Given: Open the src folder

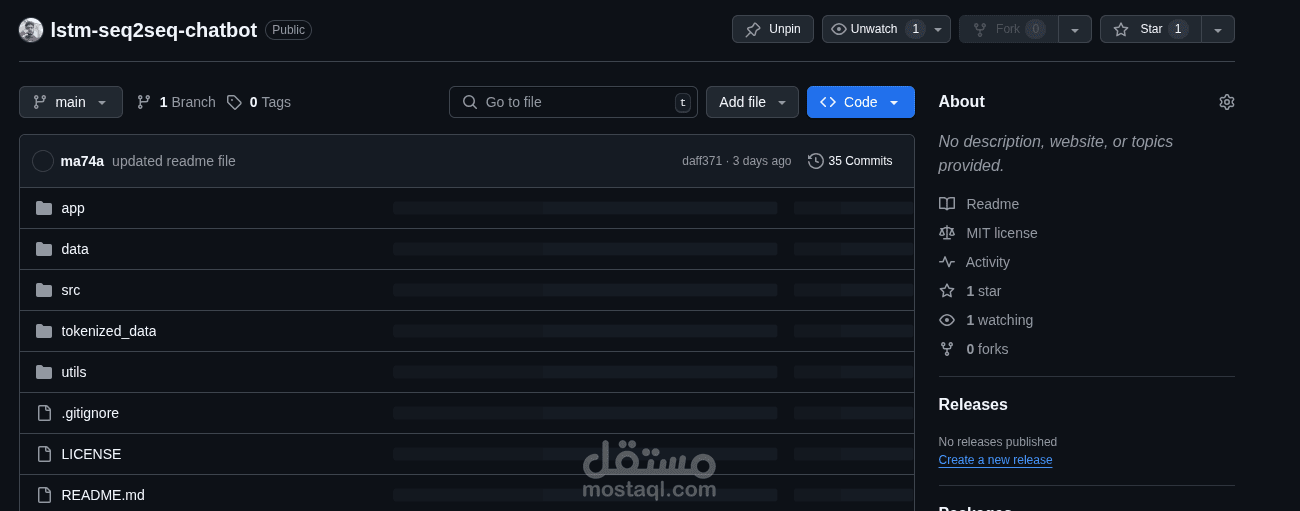Looking at the screenshot, I should [71, 290].
